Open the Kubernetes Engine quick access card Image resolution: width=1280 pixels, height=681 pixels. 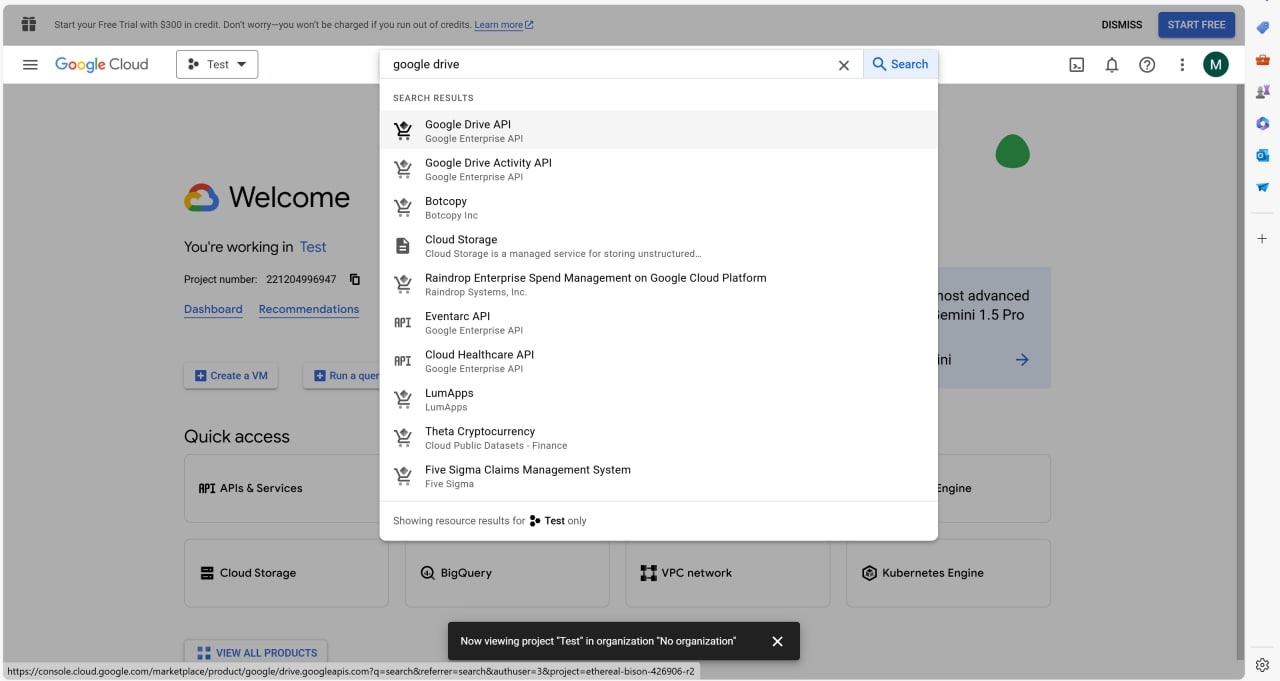(948, 573)
